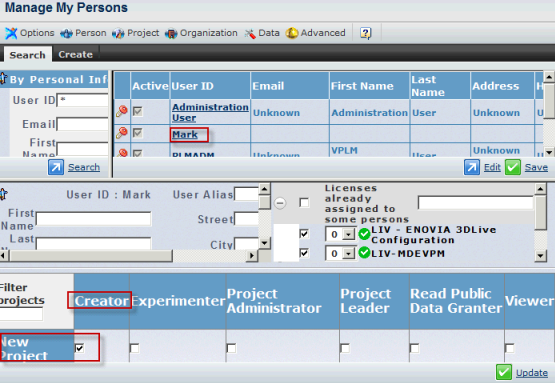Click the down arrow of licenses list scrollbar
This screenshot has width=555, height=383.
pos(540,256)
